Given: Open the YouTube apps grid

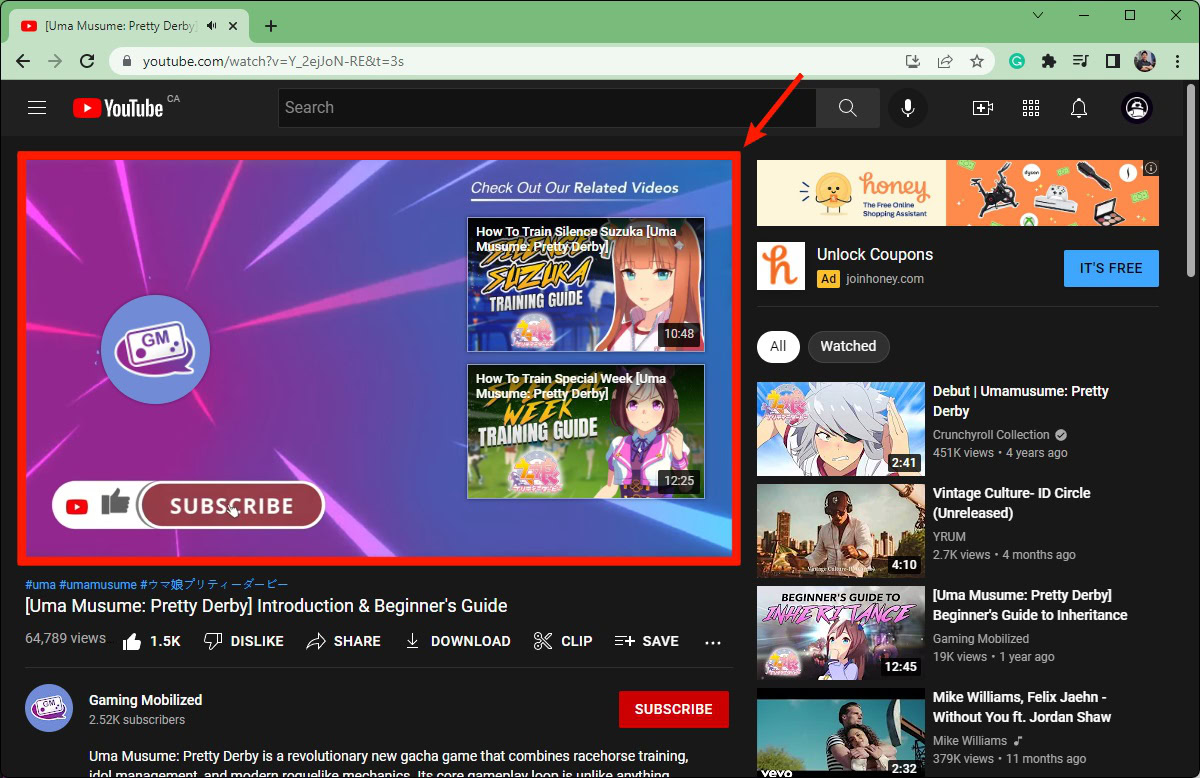Looking at the screenshot, I should tap(1031, 108).
